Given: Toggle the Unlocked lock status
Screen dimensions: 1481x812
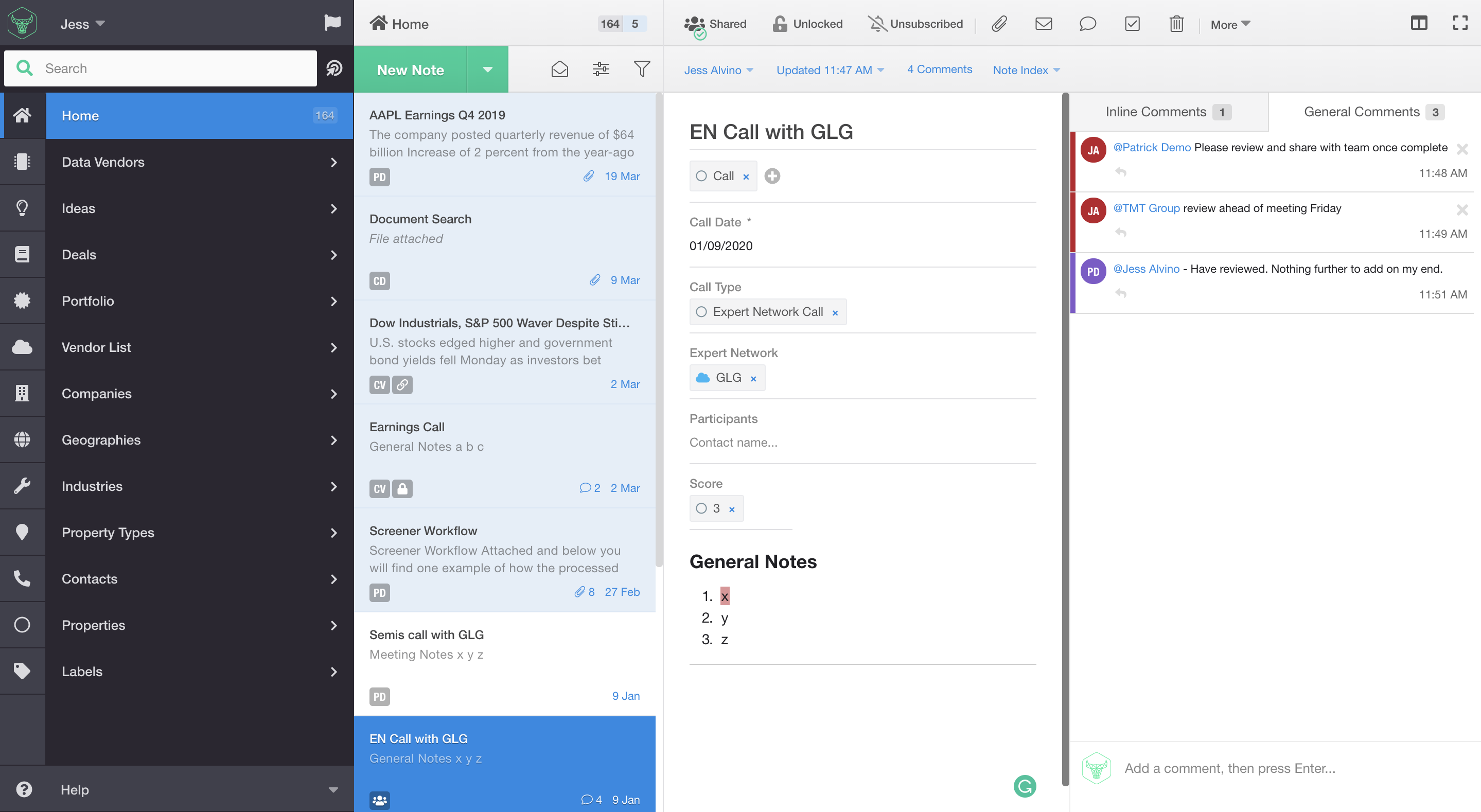Looking at the screenshot, I should click(x=808, y=24).
